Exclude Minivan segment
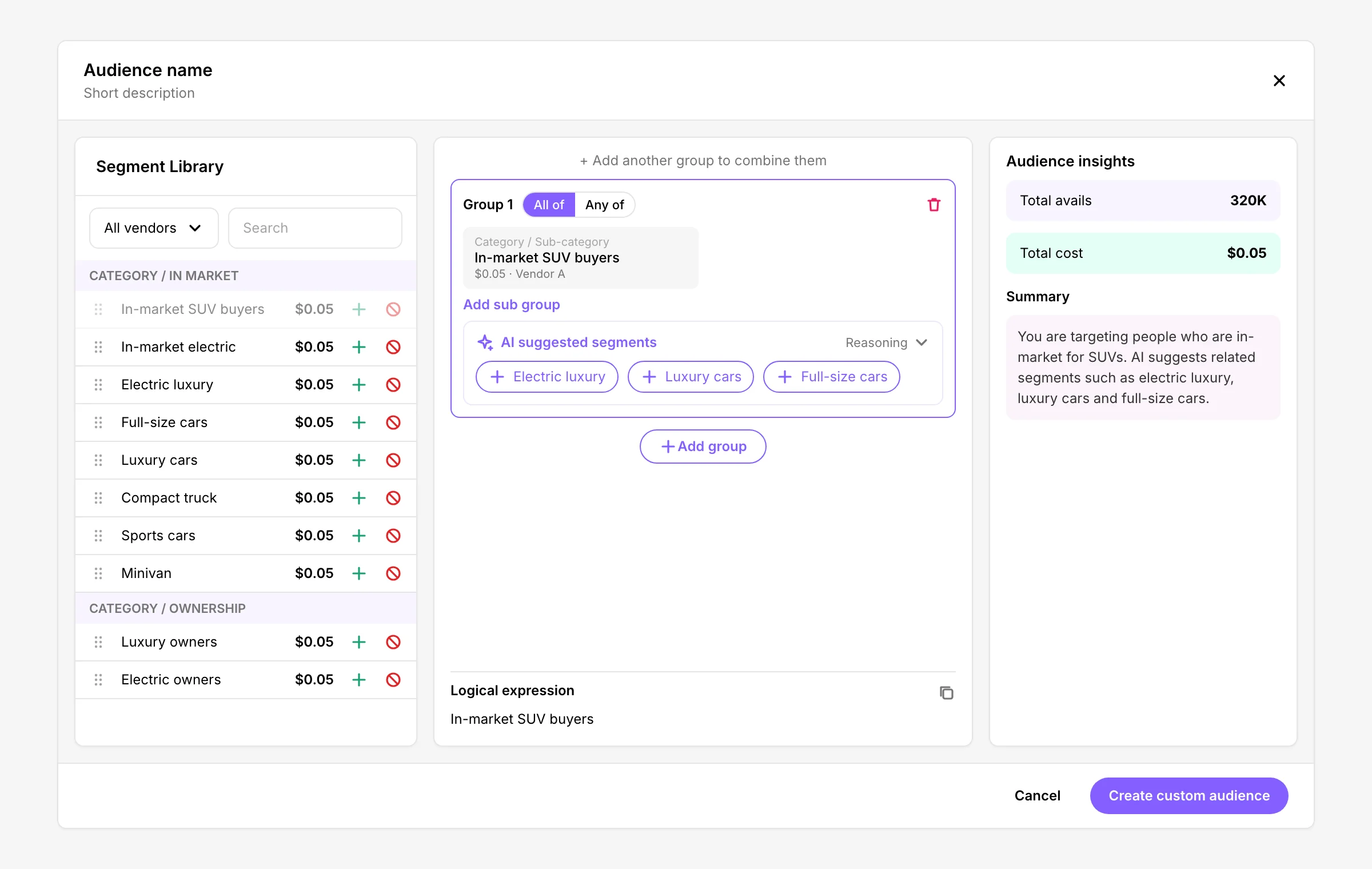Screen dimensions: 1372x869 [x=393, y=573]
